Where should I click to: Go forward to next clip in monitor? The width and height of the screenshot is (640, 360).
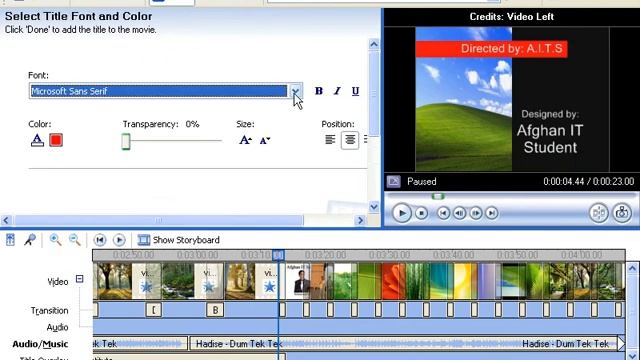point(492,213)
